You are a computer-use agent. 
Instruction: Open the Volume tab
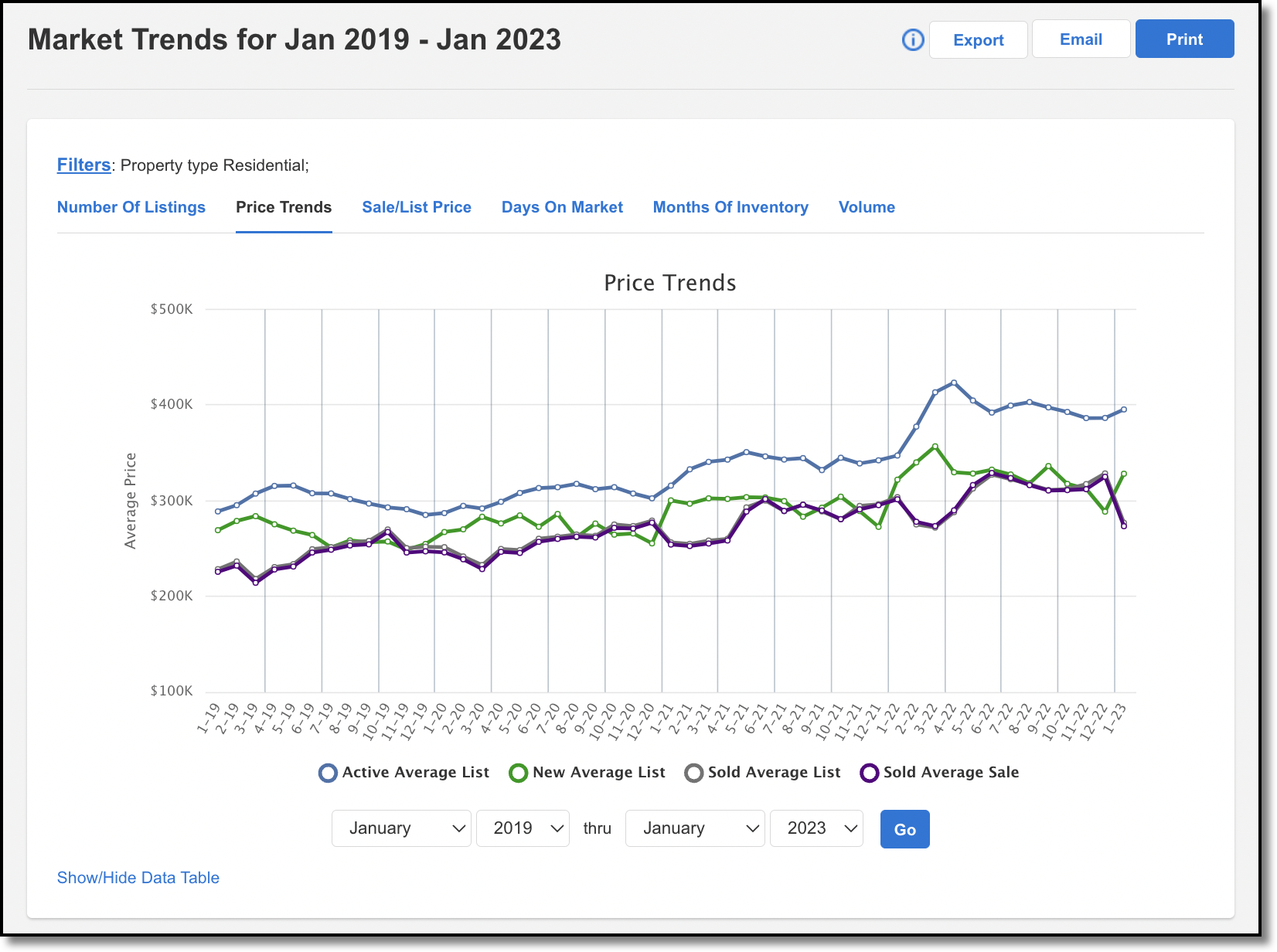pyautogui.click(x=867, y=207)
